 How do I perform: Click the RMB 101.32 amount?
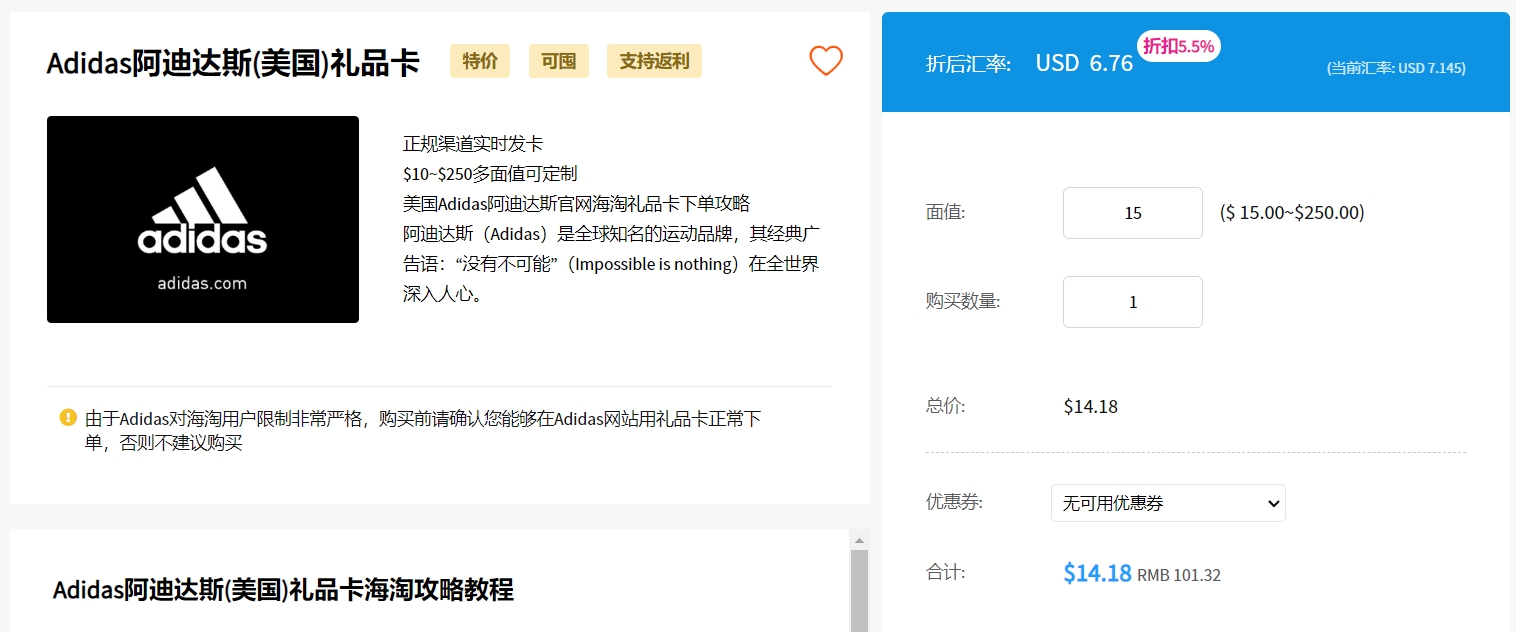pos(1179,576)
